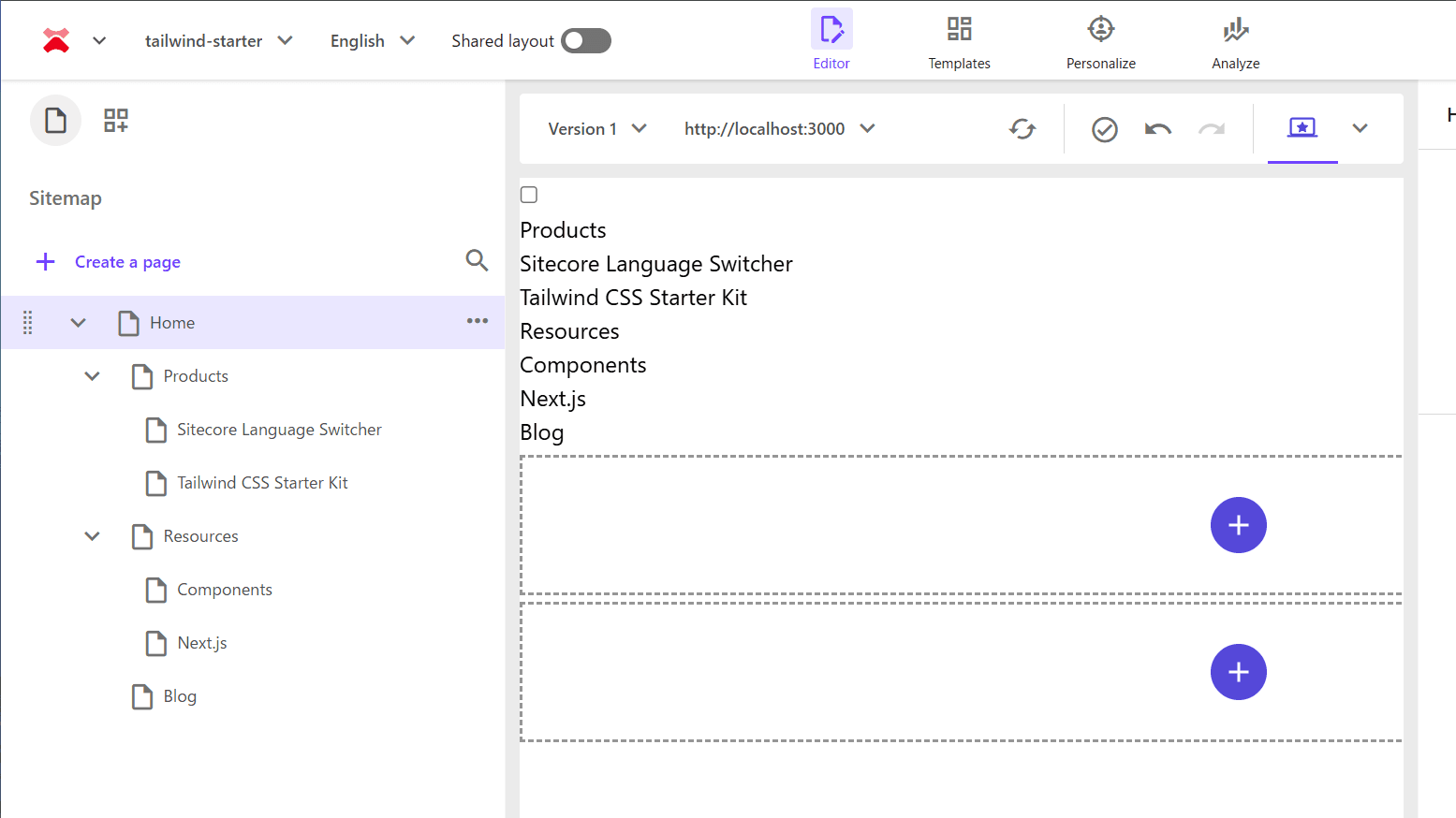This screenshot has height=818, width=1456.
Task: Tick the checkbox above Products text
Action: (529, 195)
